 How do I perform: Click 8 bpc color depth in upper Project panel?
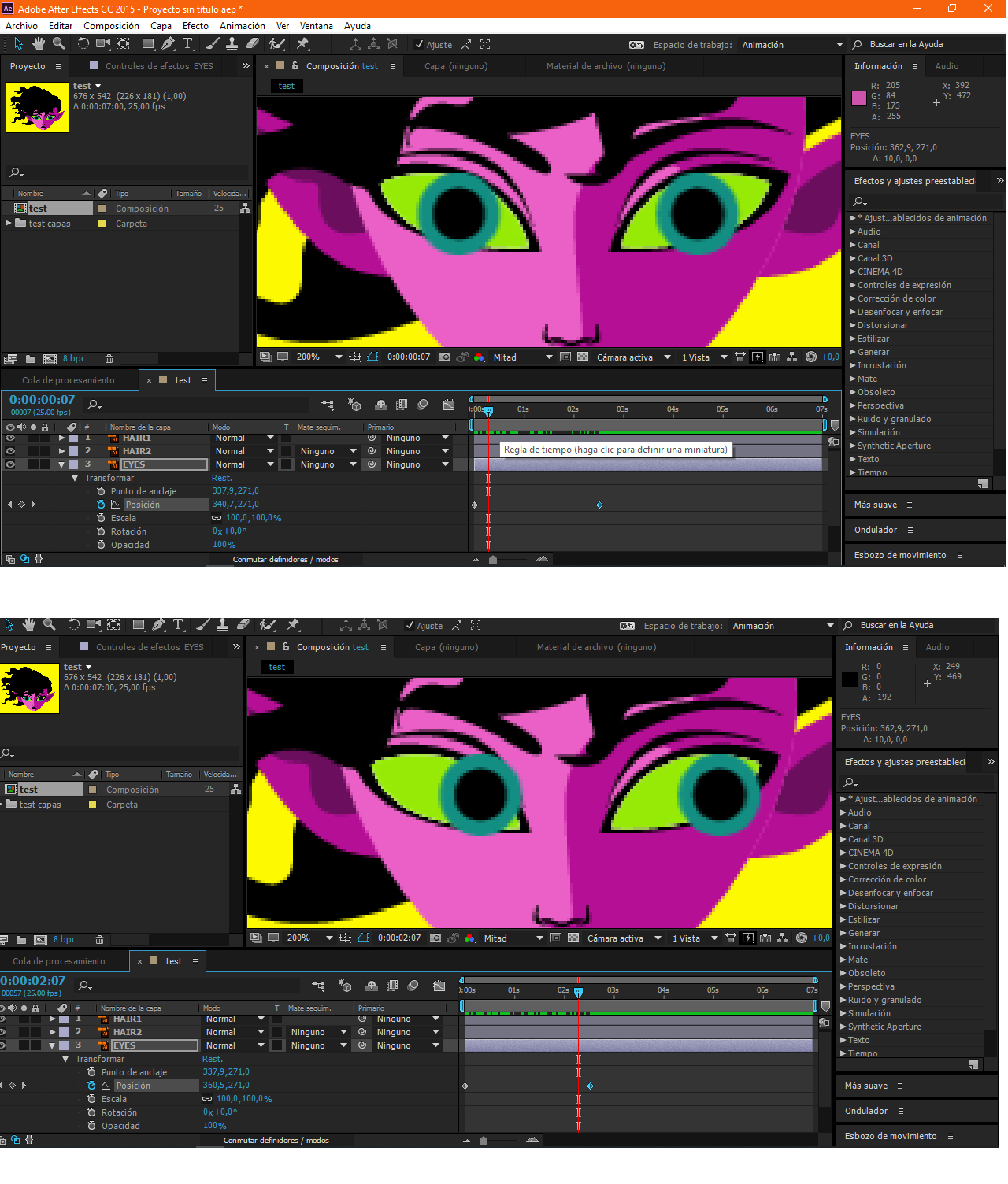point(74,359)
